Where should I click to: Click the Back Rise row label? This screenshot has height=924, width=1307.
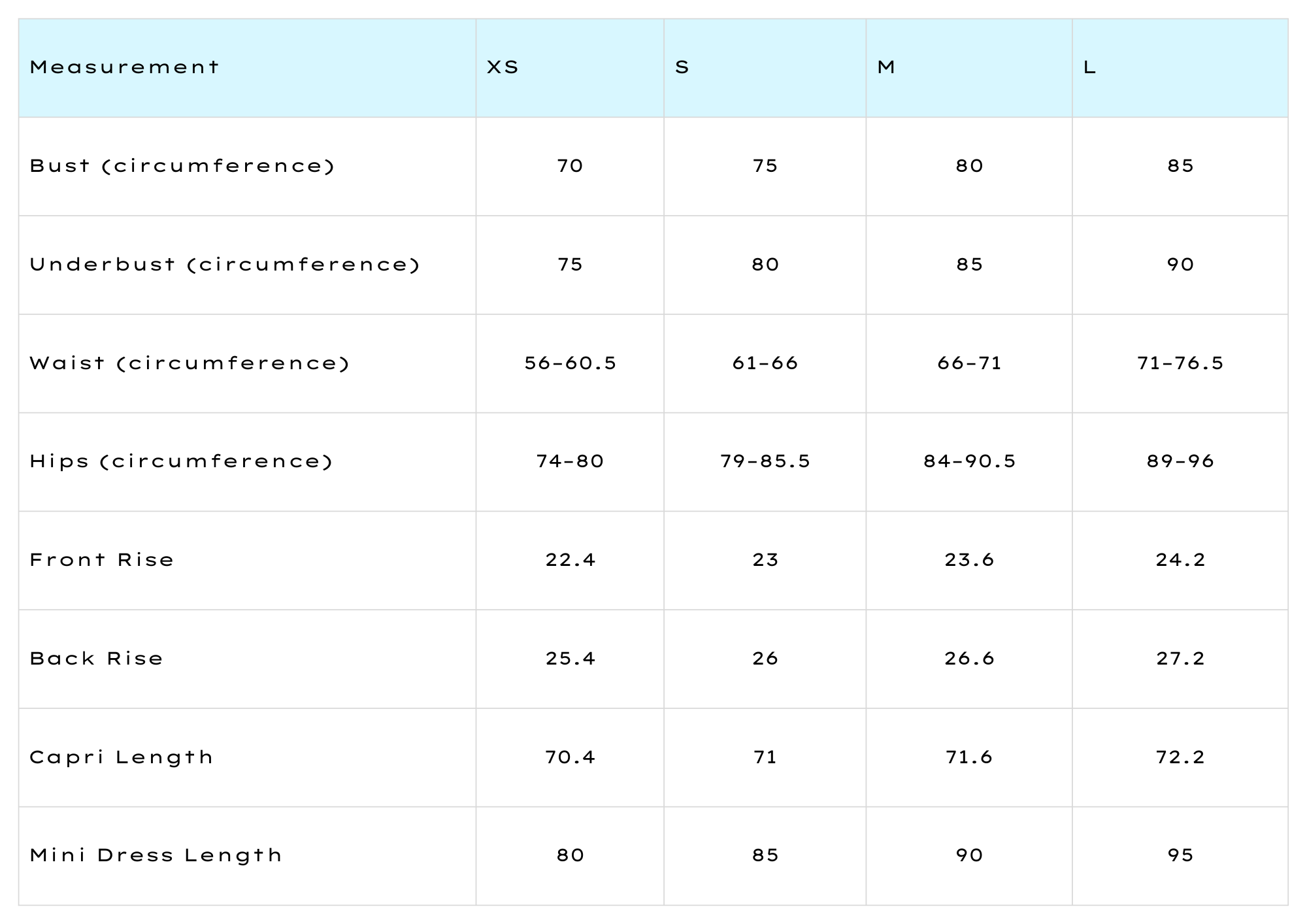pos(97,659)
